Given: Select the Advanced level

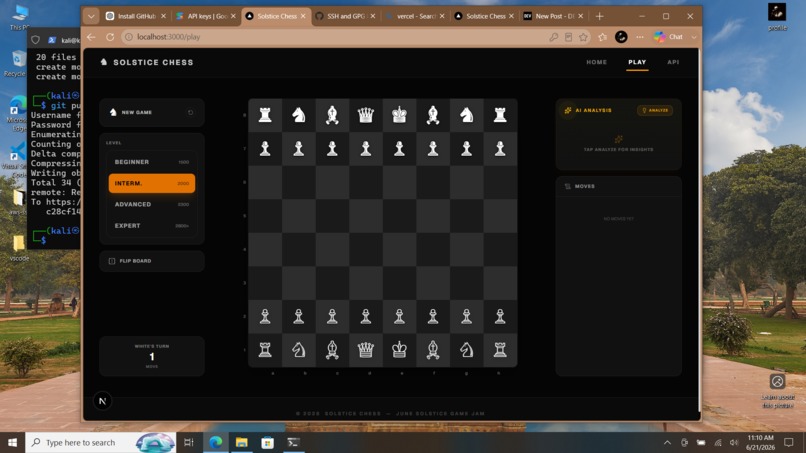Looking at the screenshot, I should click(152, 204).
